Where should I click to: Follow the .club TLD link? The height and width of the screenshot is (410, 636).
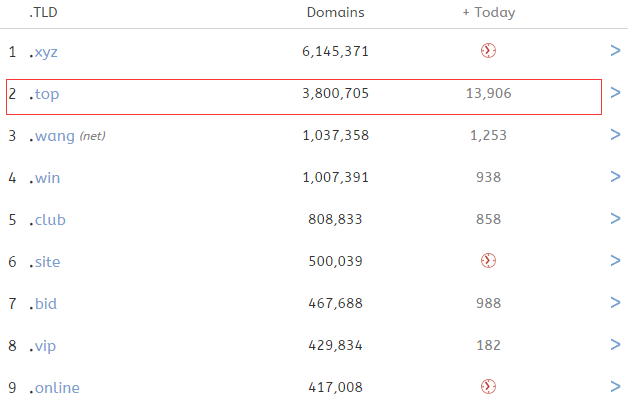(47, 219)
